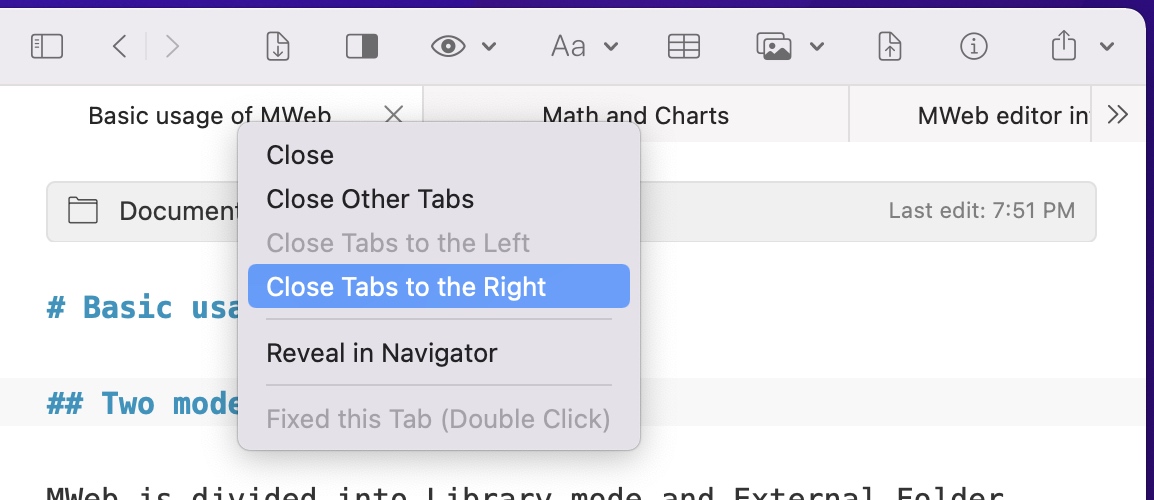Select Close Tabs to the Right
Image resolution: width=1154 pixels, height=500 pixels.
(x=406, y=287)
